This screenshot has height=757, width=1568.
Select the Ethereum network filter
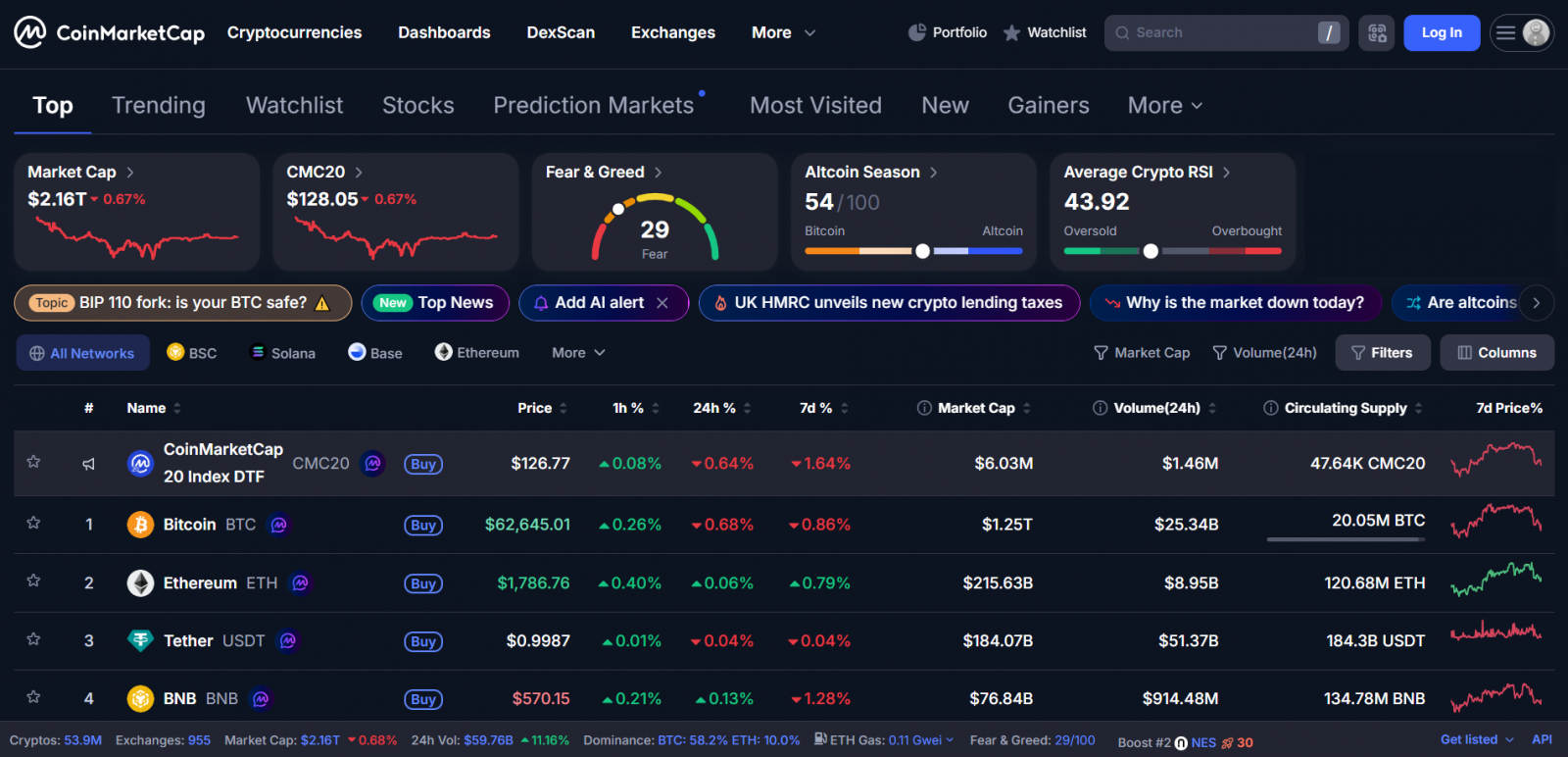pyautogui.click(x=477, y=353)
